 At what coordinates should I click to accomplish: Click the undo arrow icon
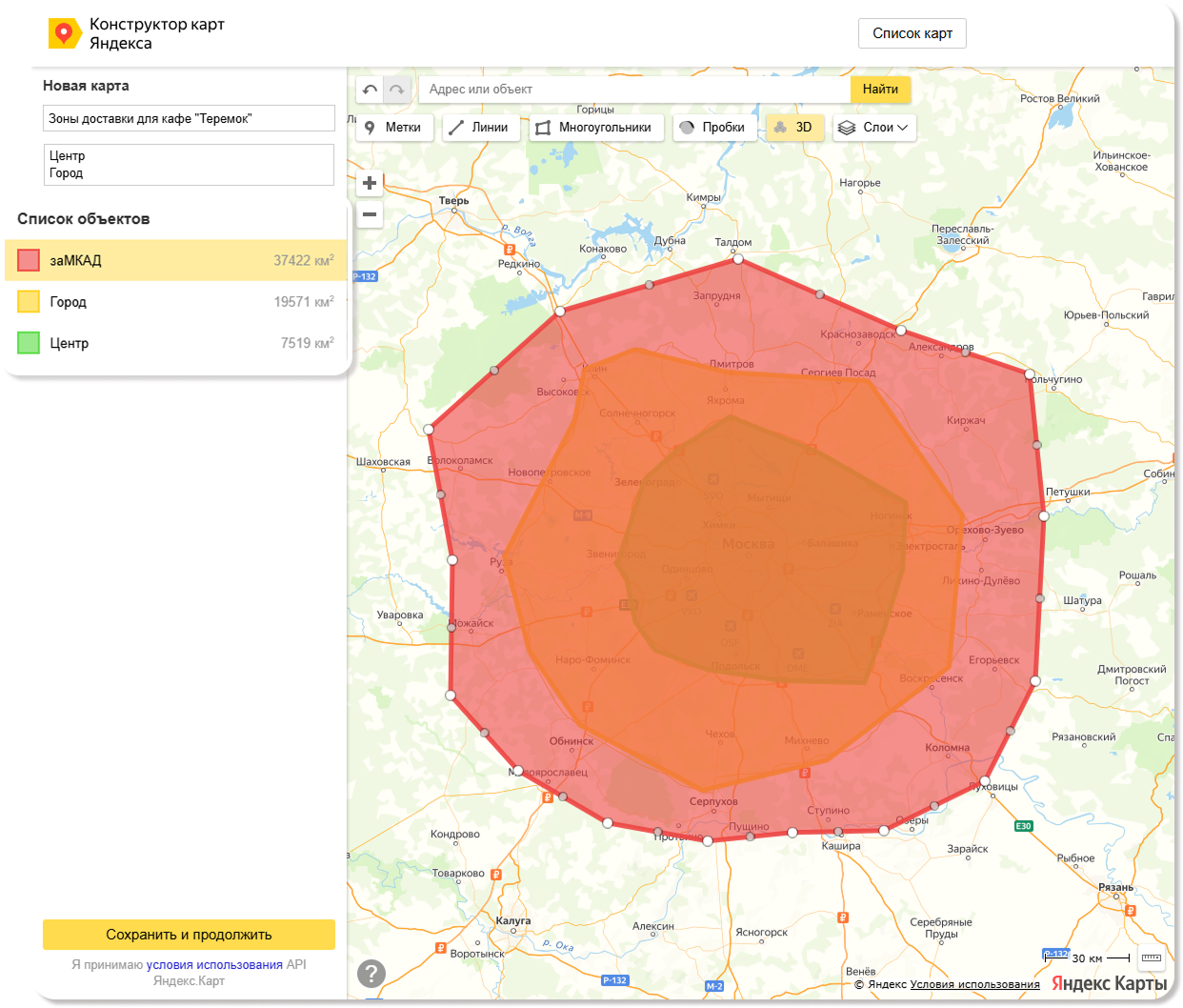coord(371,90)
